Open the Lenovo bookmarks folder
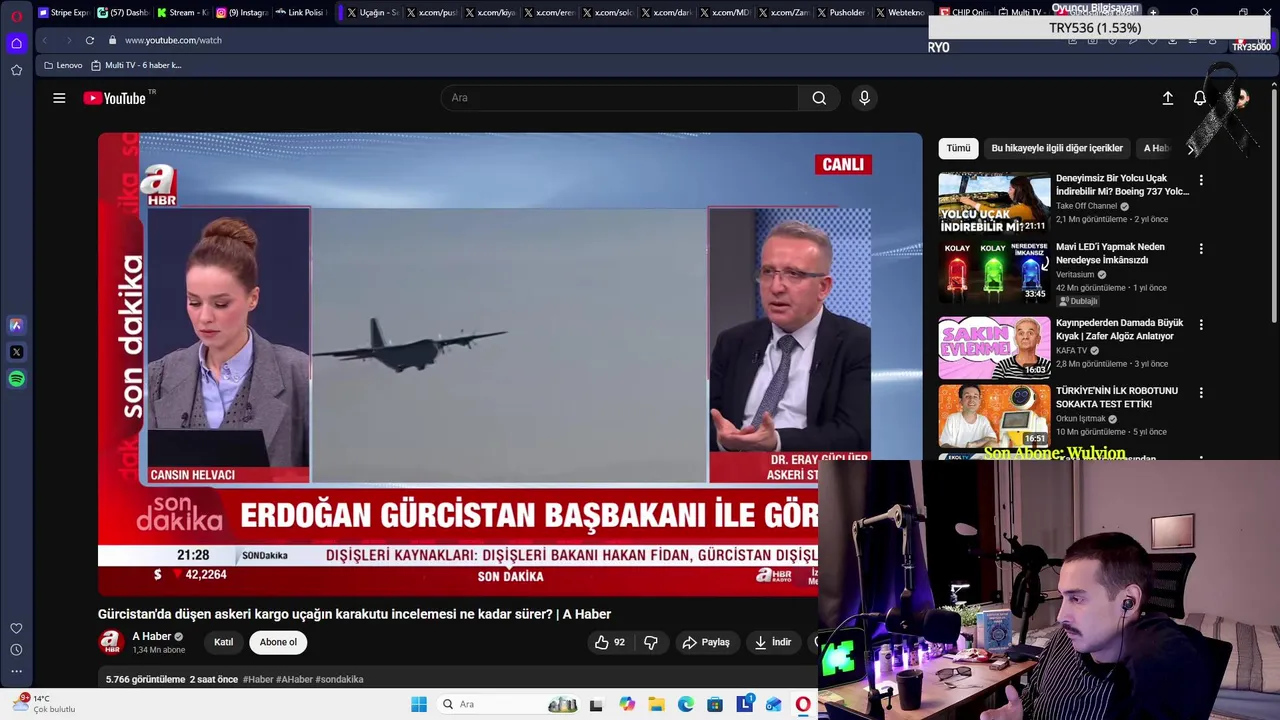This screenshot has width=1280, height=720. point(63,65)
